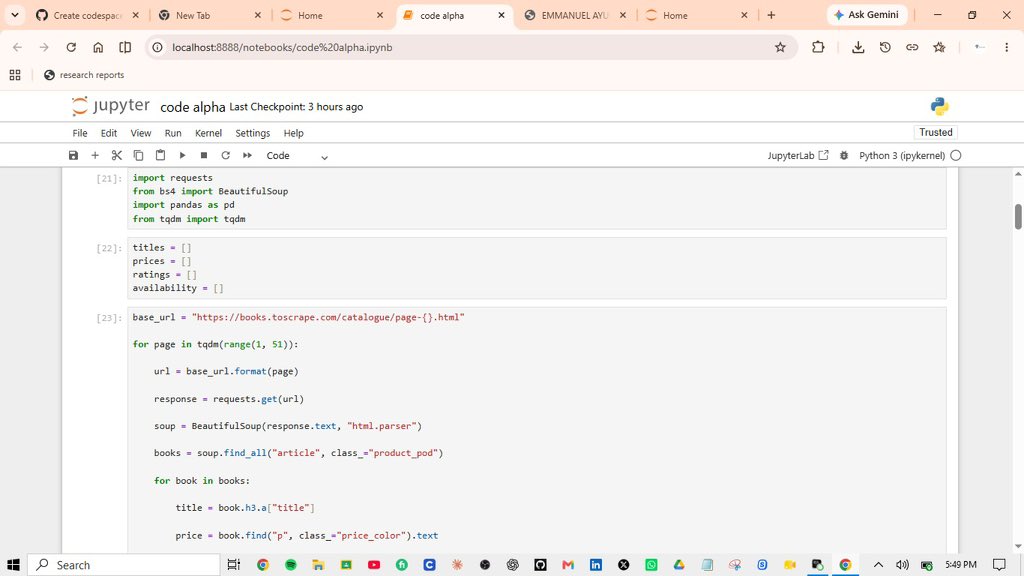Open the notification center icon

(999, 565)
